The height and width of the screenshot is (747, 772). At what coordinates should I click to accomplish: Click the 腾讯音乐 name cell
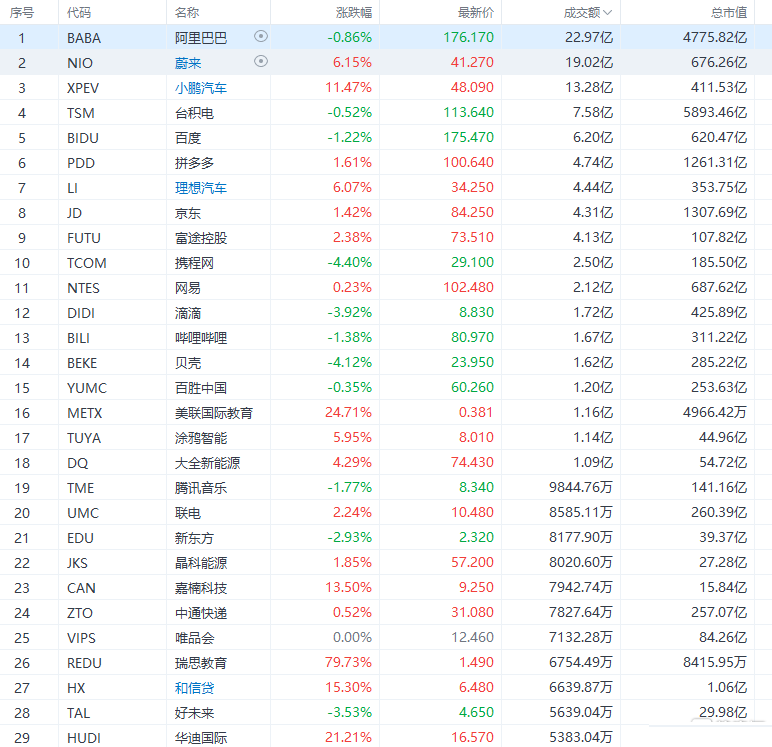point(201,488)
